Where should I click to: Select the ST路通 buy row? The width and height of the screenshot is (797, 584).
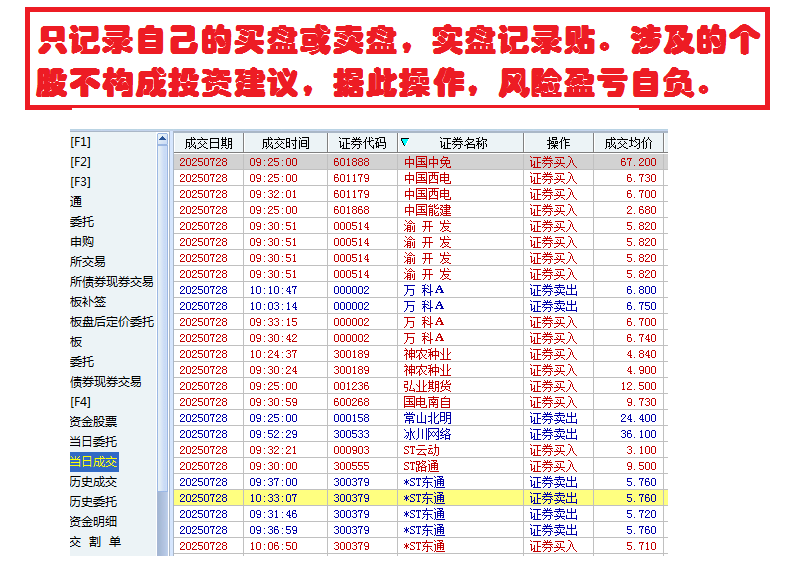(x=420, y=466)
